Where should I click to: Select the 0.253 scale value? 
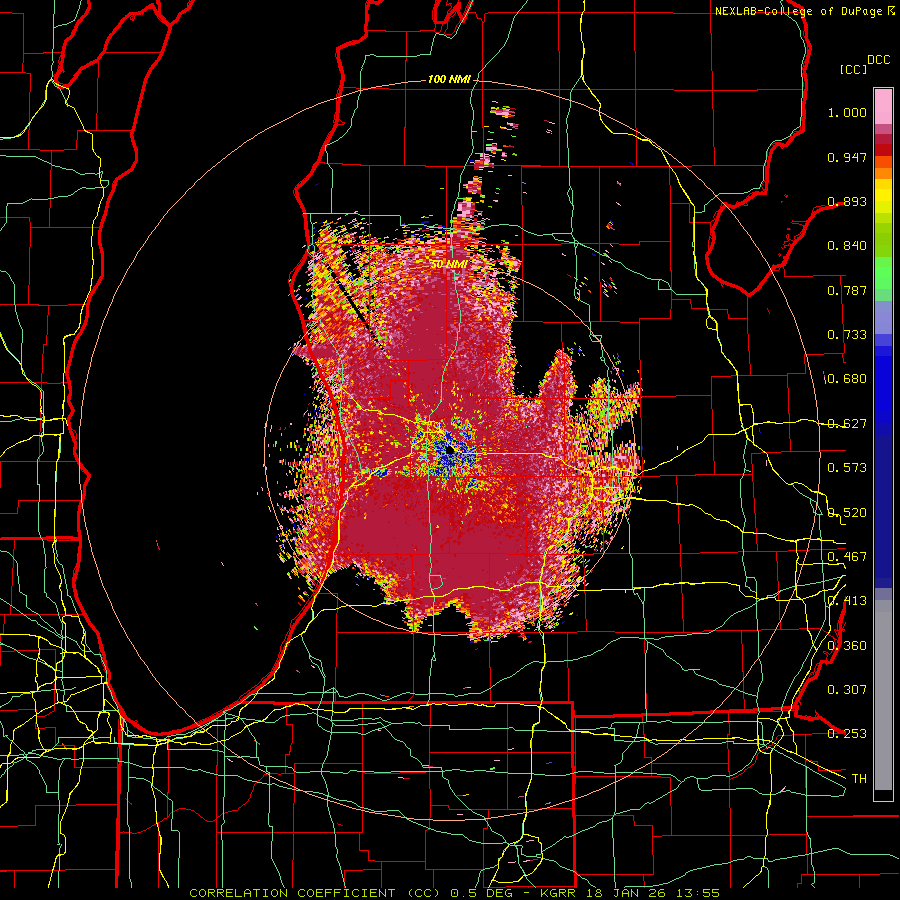[x=847, y=734]
